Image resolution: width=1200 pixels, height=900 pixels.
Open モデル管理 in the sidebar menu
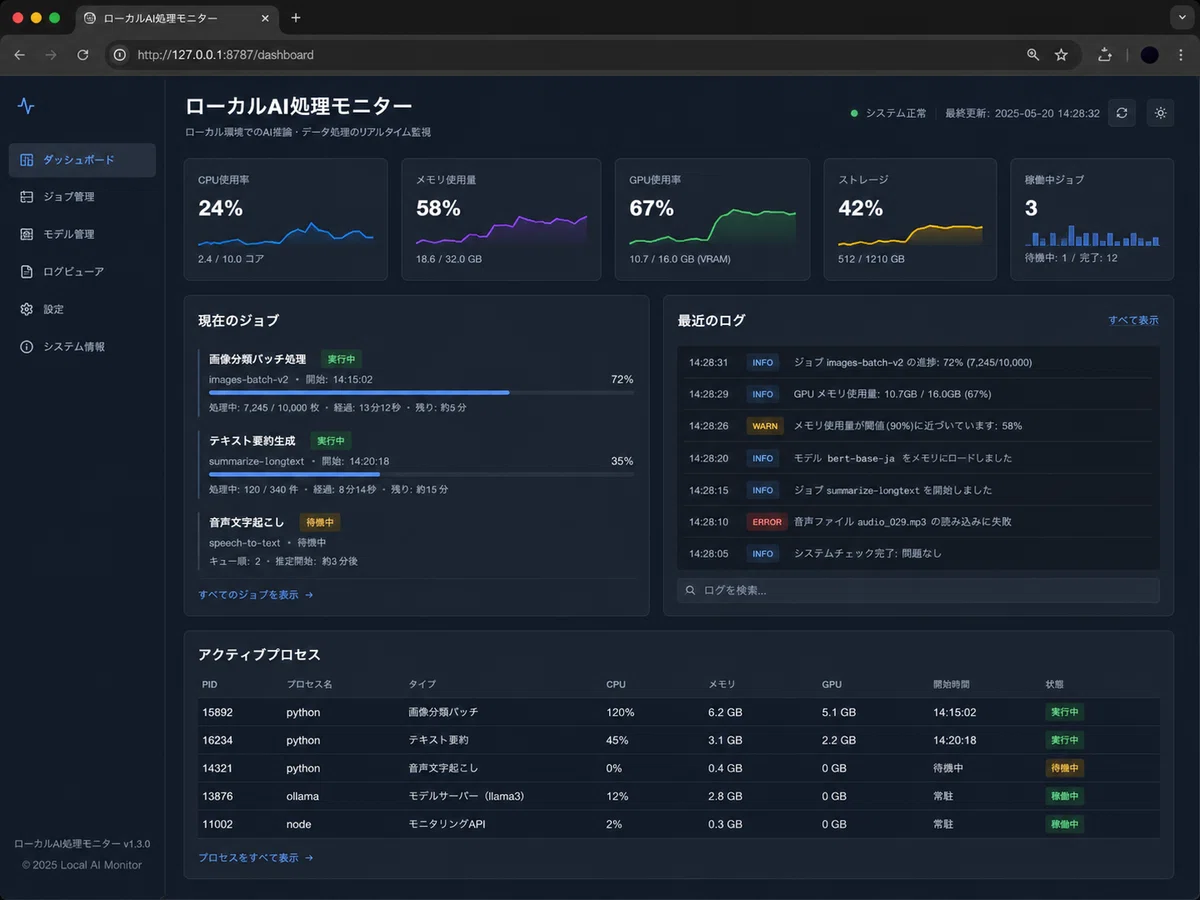(x=82, y=234)
